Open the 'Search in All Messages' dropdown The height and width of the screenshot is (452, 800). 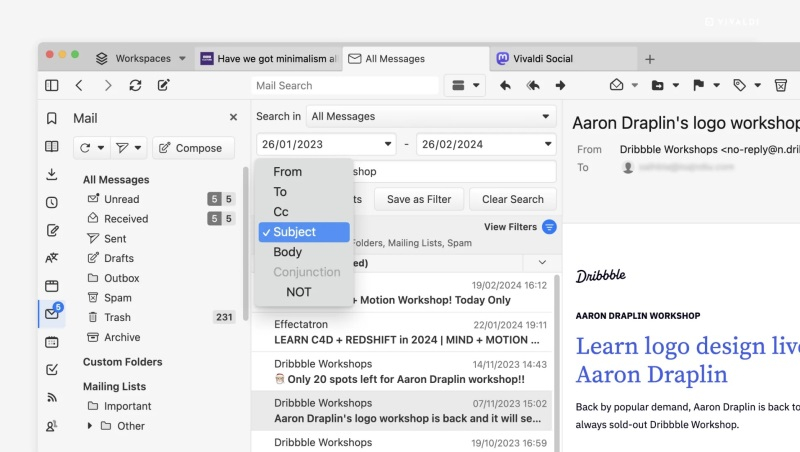pyautogui.click(x=431, y=116)
